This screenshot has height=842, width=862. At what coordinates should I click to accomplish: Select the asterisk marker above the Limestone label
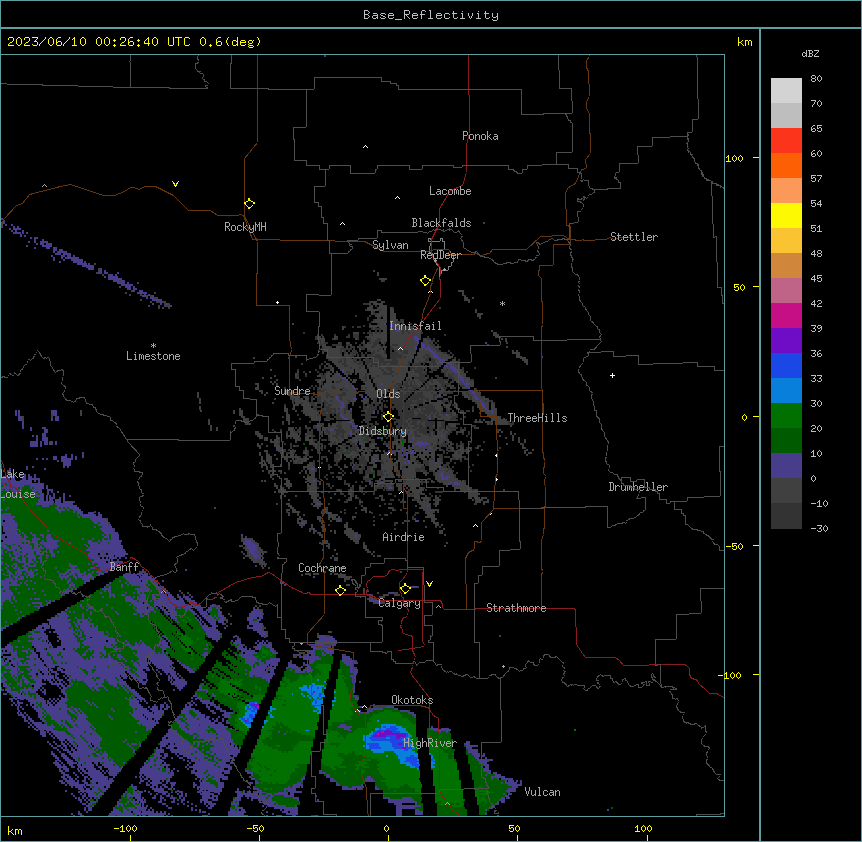pos(153,346)
